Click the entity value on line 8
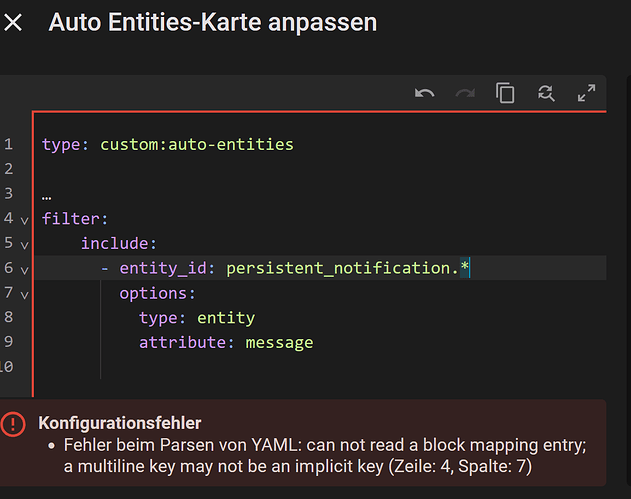631x499 pixels. [226, 318]
